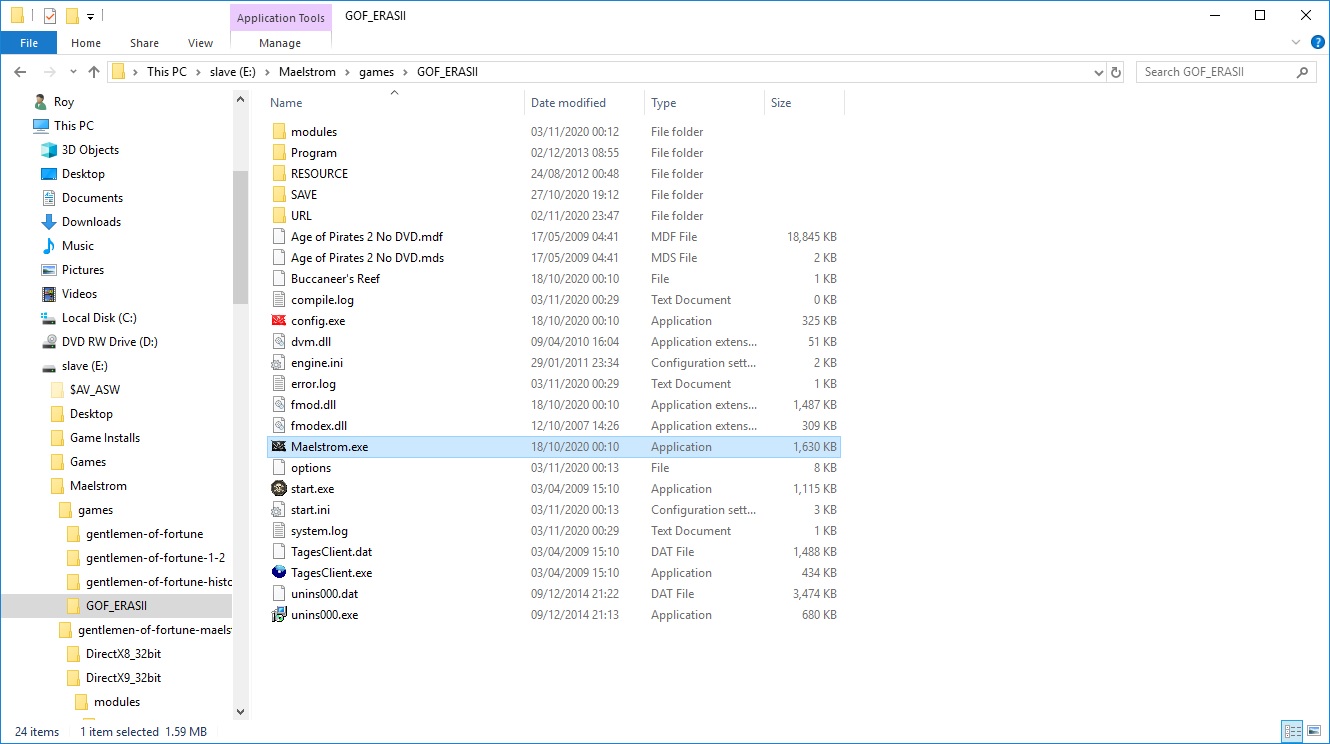Open Customize Quick Access Toolbar dropdown
Screen dimensions: 1330x744
point(90,17)
